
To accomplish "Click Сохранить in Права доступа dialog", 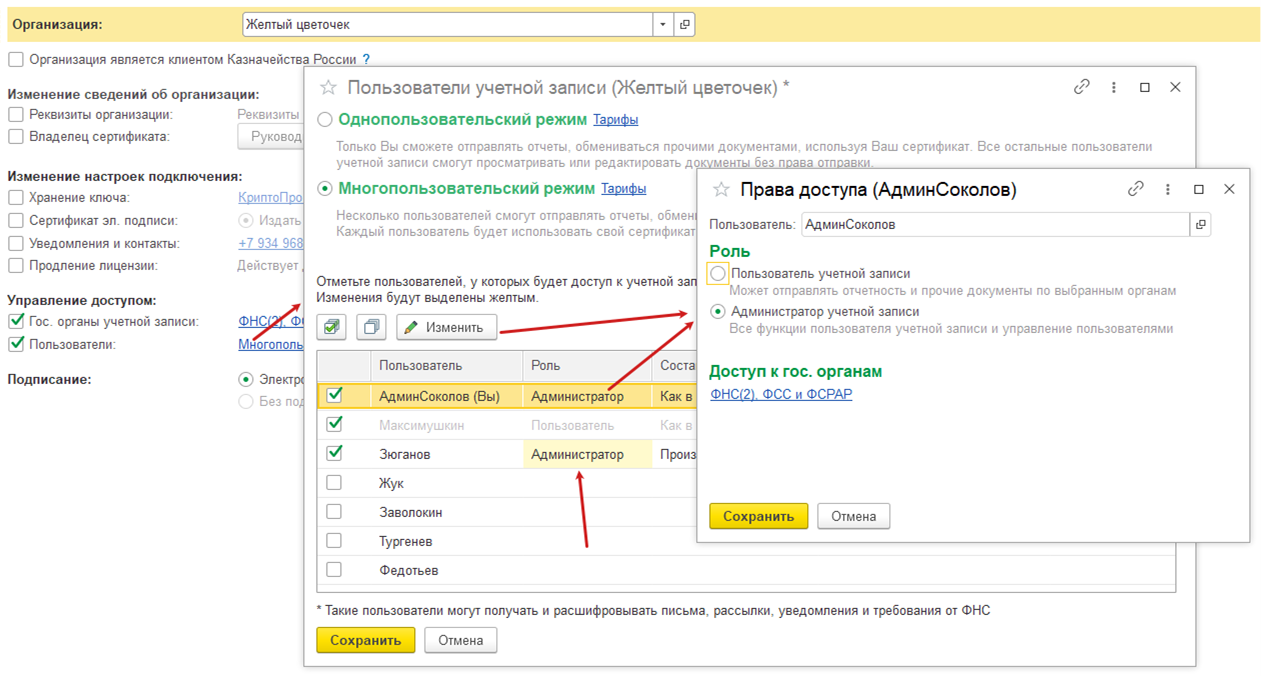I will point(758,516).
